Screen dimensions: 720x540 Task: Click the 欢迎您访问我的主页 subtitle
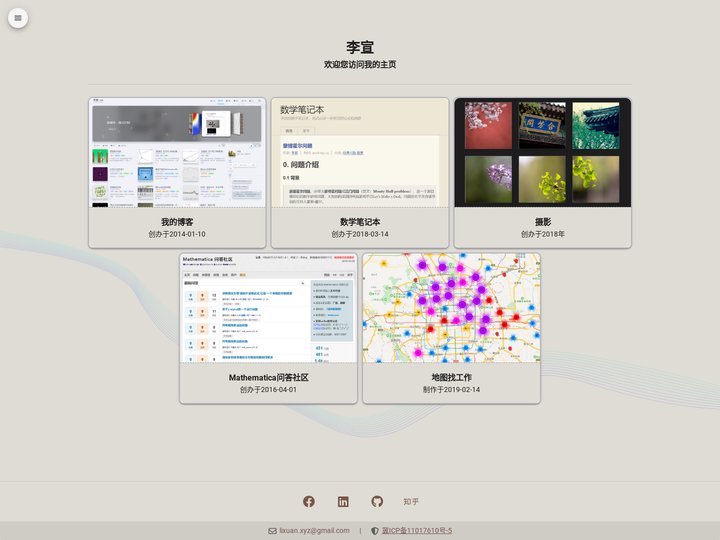(x=360, y=65)
